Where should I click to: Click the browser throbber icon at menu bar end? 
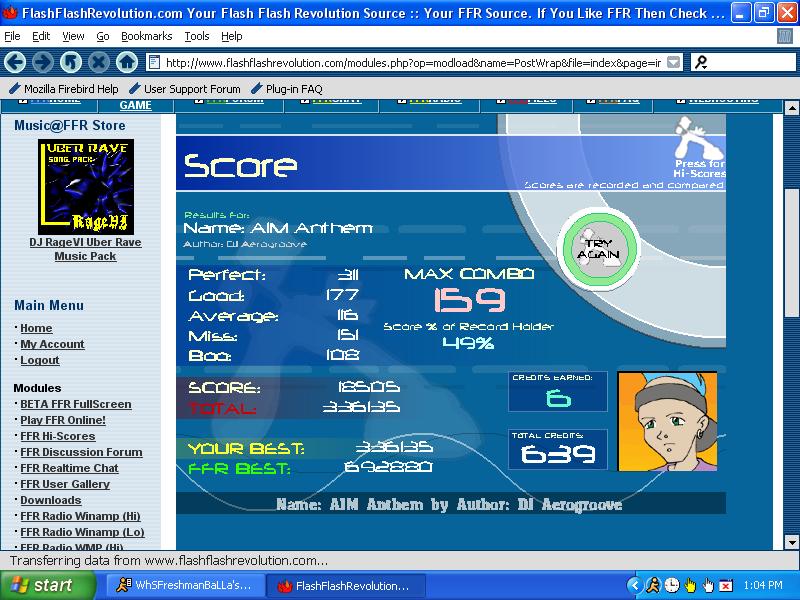point(784,36)
